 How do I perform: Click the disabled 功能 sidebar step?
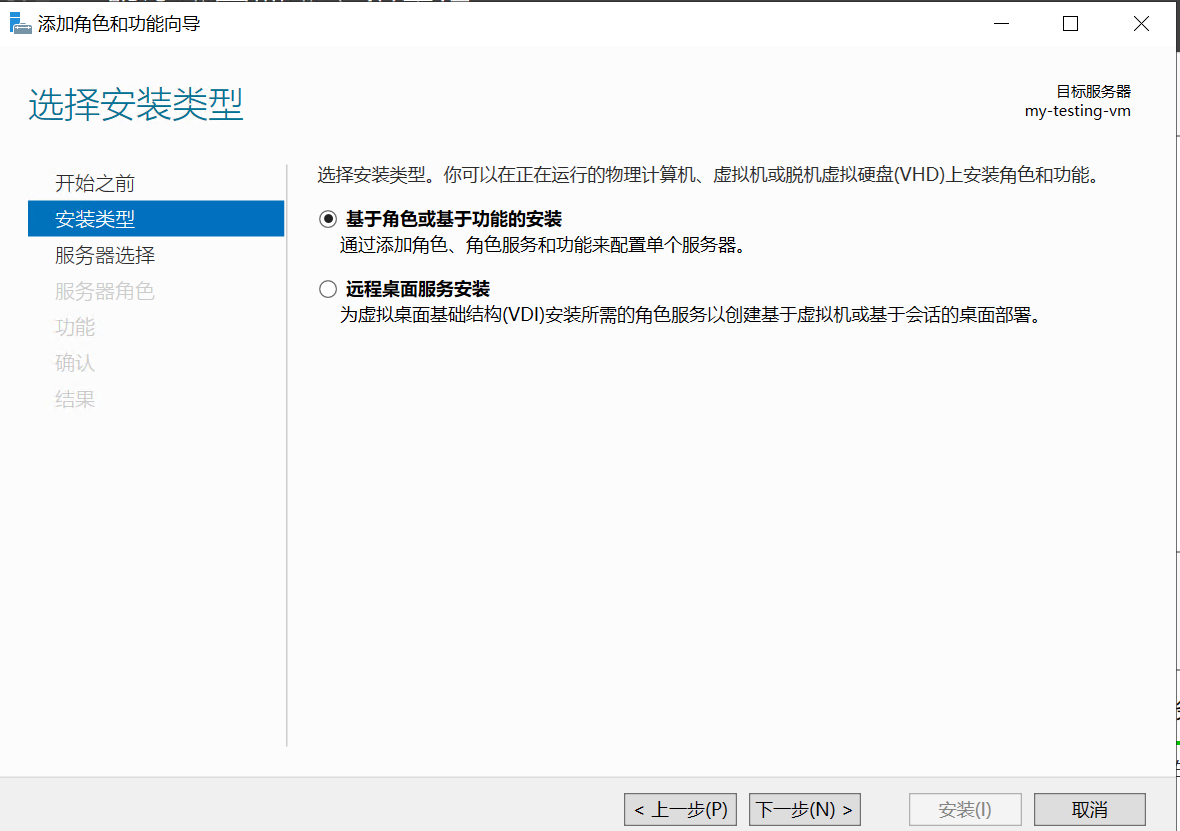tap(75, 327)
